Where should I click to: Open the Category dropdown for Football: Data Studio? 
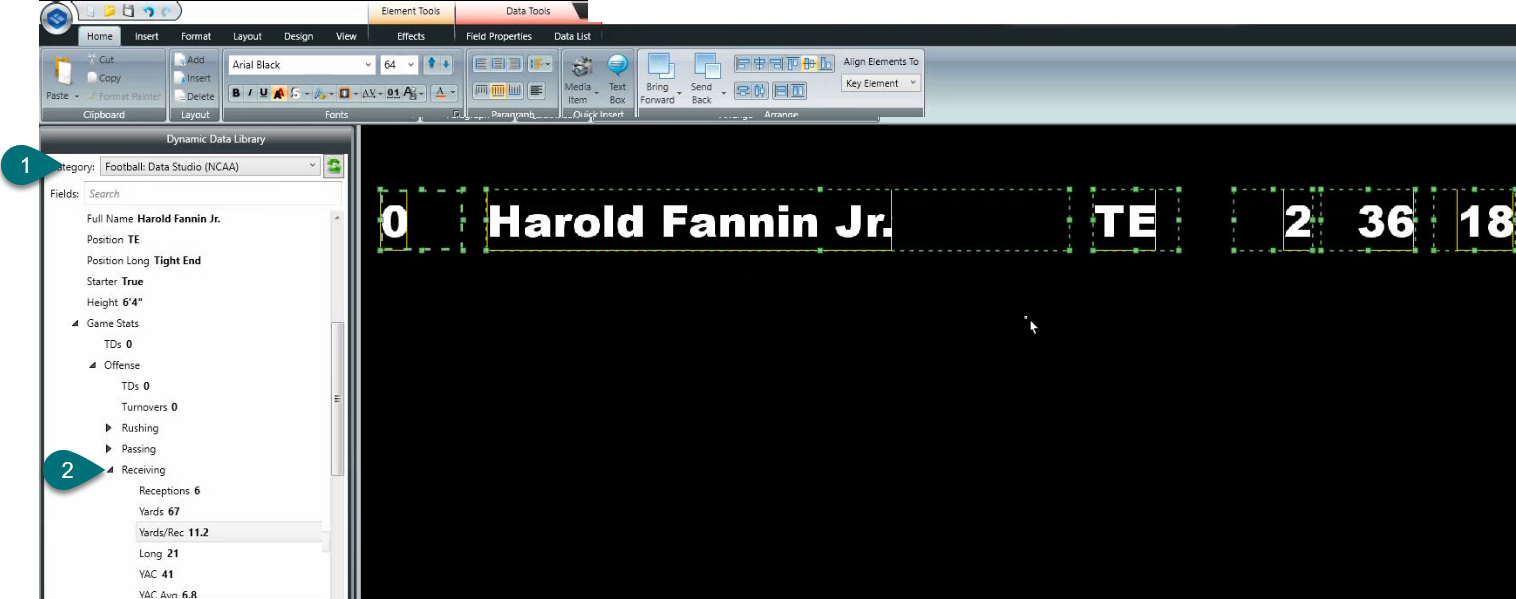coord(312,167)
